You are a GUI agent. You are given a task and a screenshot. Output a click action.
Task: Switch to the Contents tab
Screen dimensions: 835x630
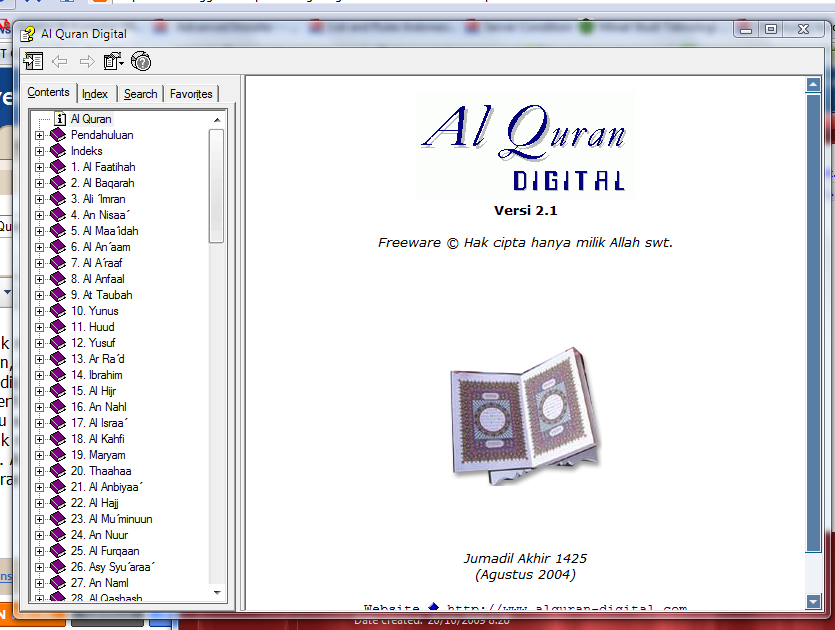tap(48, 92)
